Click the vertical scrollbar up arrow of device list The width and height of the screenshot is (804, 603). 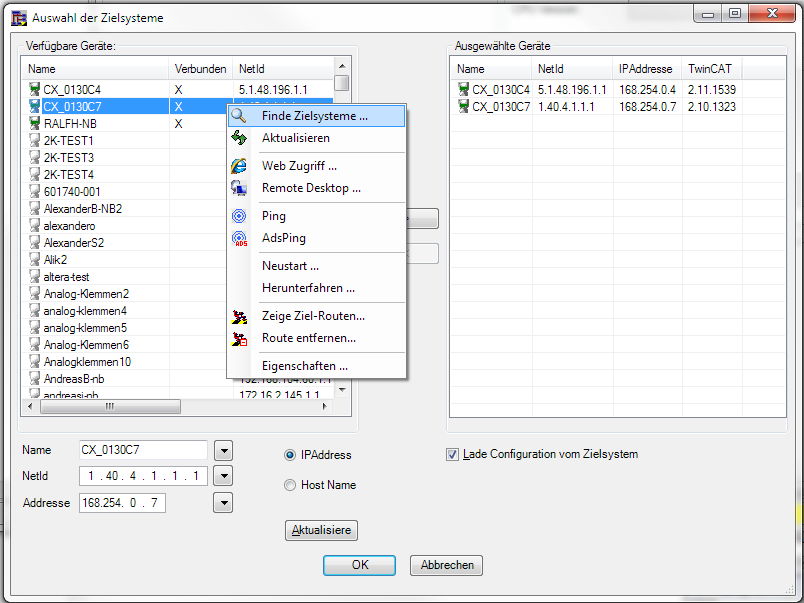pyautogui.click(x=342, y=66)
